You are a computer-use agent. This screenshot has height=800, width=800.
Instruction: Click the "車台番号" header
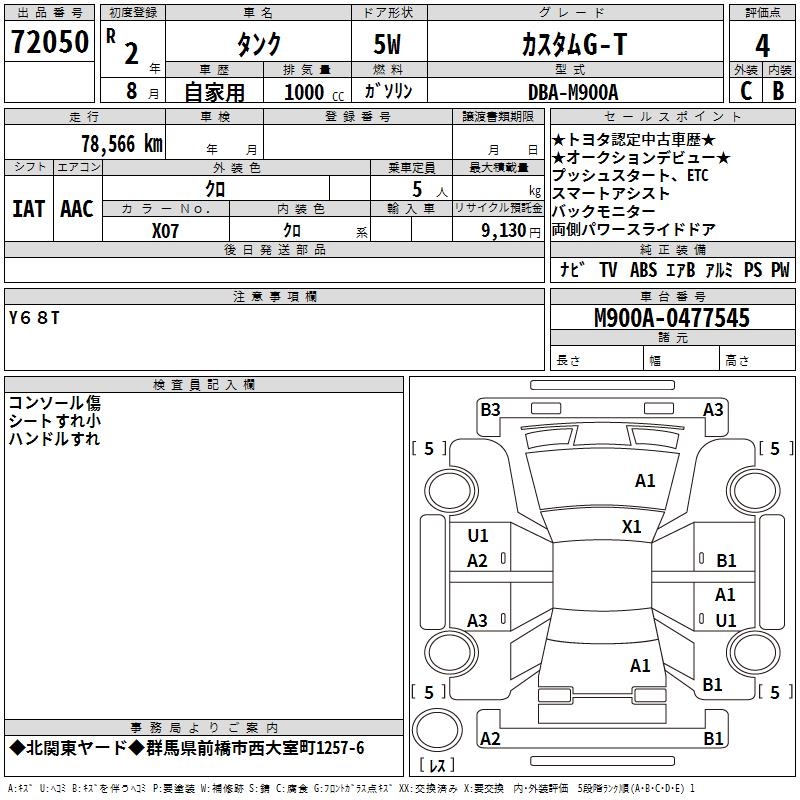pyautogui.click(x=672, y=296)
